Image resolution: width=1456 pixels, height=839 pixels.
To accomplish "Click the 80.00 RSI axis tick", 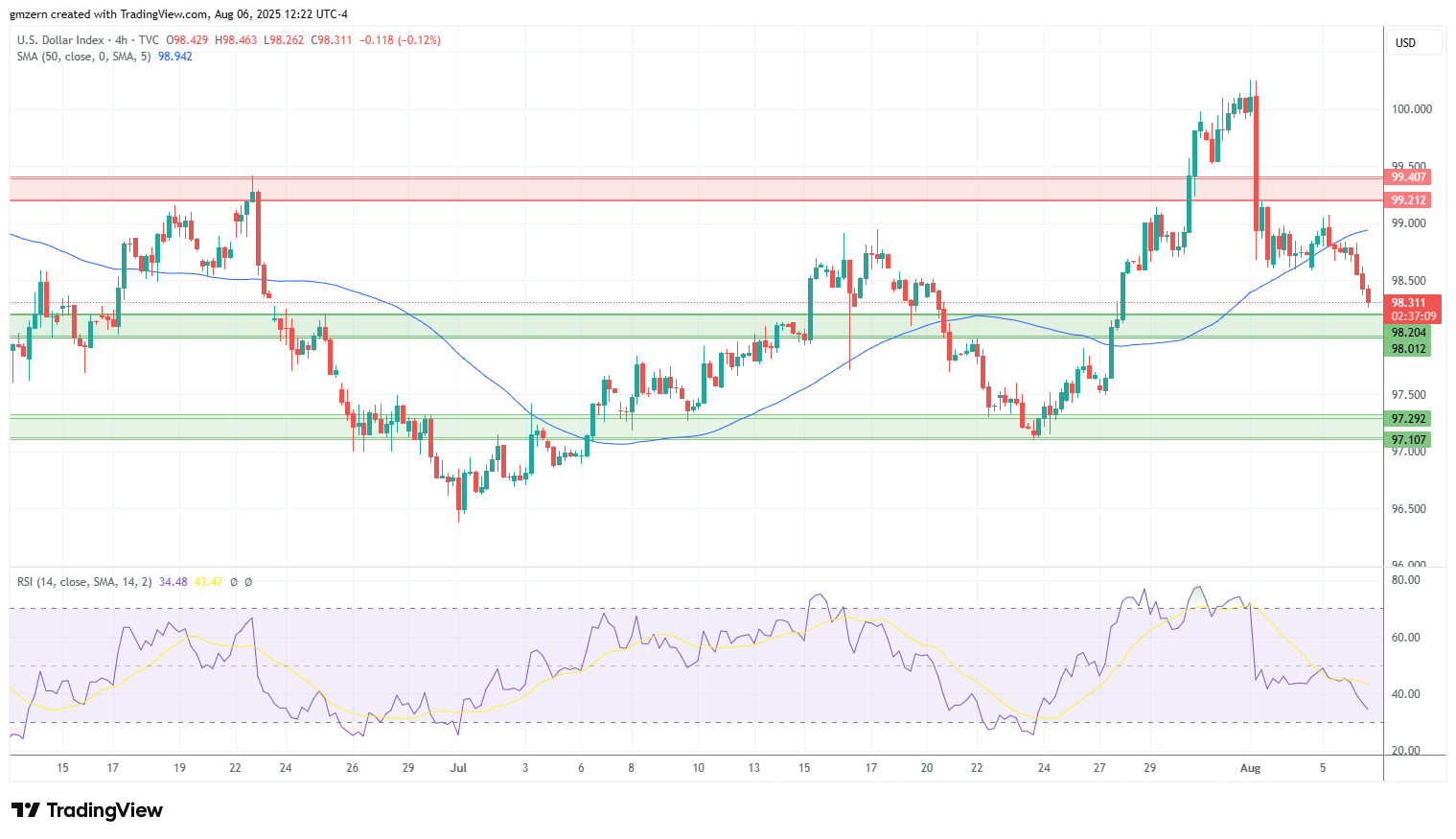I will (1406, 580).
